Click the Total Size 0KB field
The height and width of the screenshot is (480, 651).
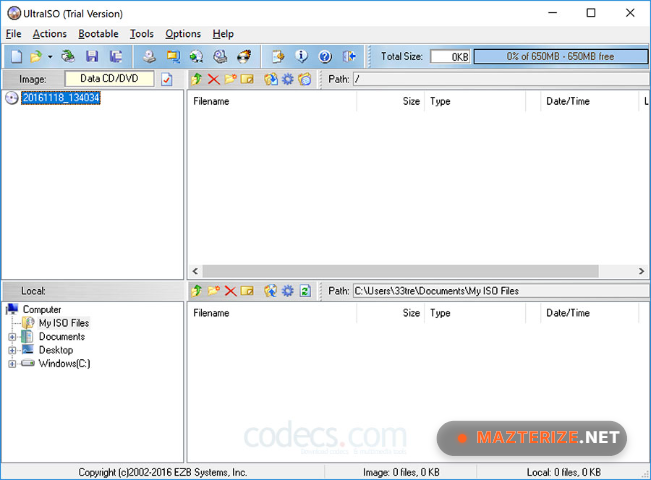(x=450, y=56)
